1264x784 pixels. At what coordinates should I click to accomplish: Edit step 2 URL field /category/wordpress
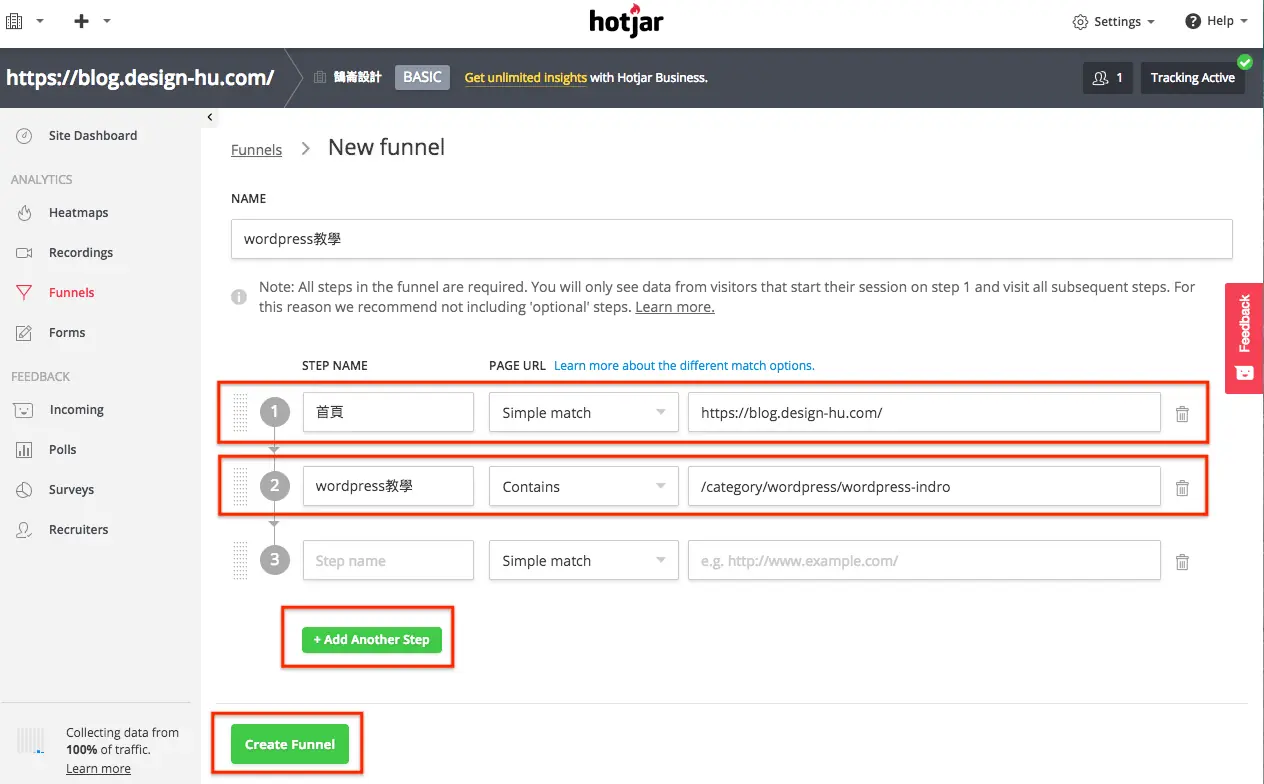[924, 486]
